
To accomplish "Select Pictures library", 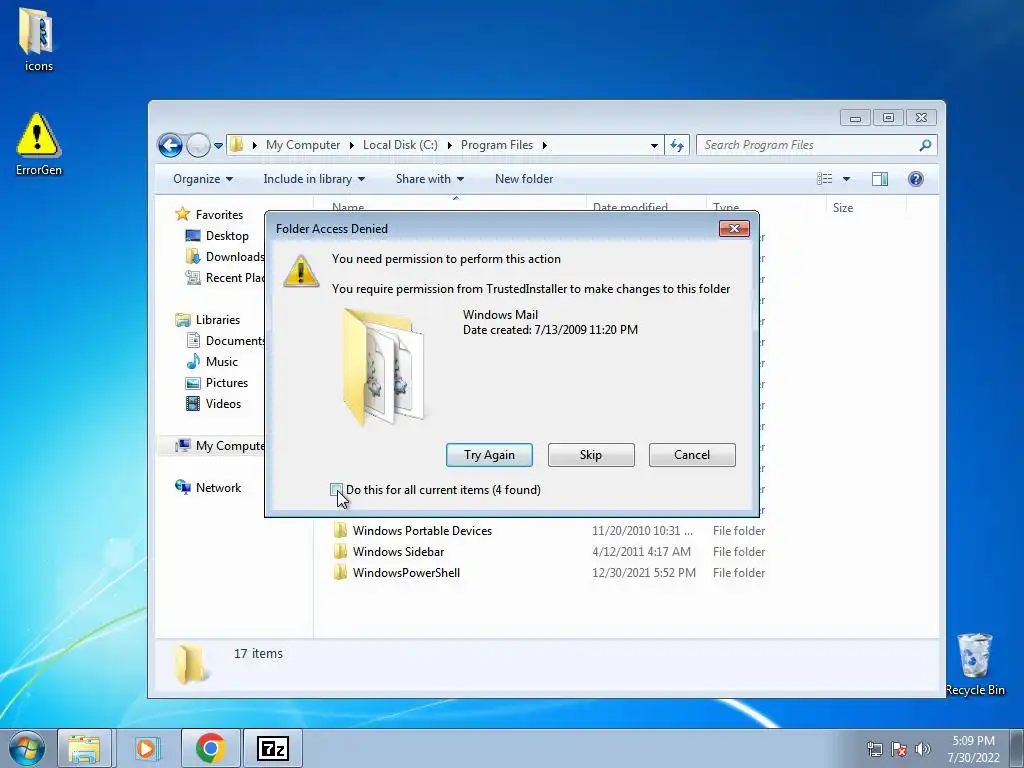I will tap(217, 383).
